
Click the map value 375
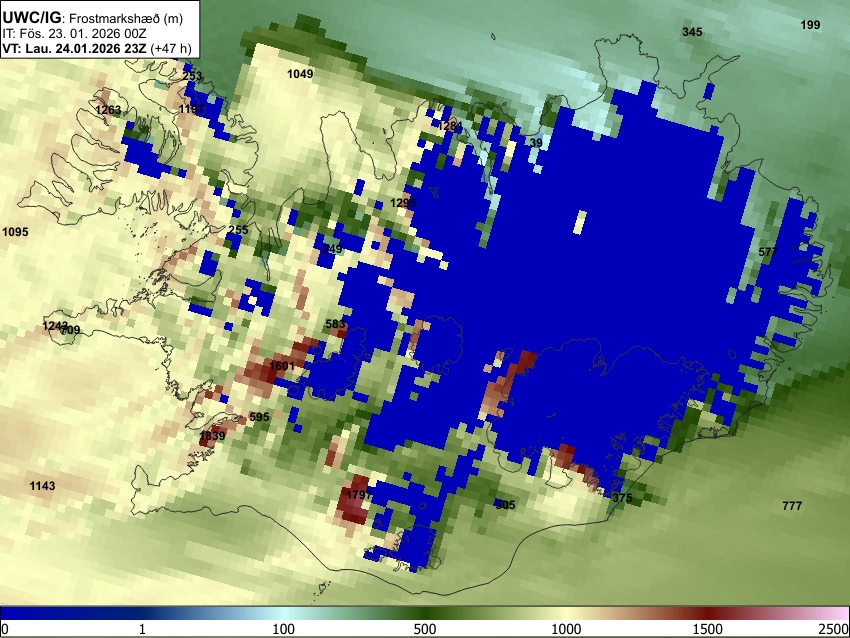[622, 498]
